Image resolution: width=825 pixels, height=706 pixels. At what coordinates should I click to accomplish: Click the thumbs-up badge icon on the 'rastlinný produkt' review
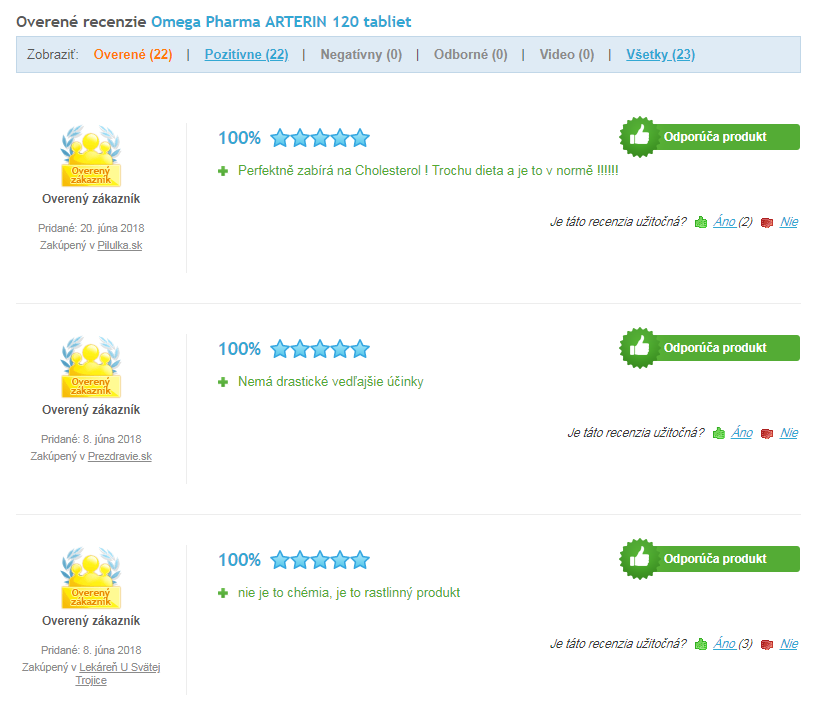(639, 559)
